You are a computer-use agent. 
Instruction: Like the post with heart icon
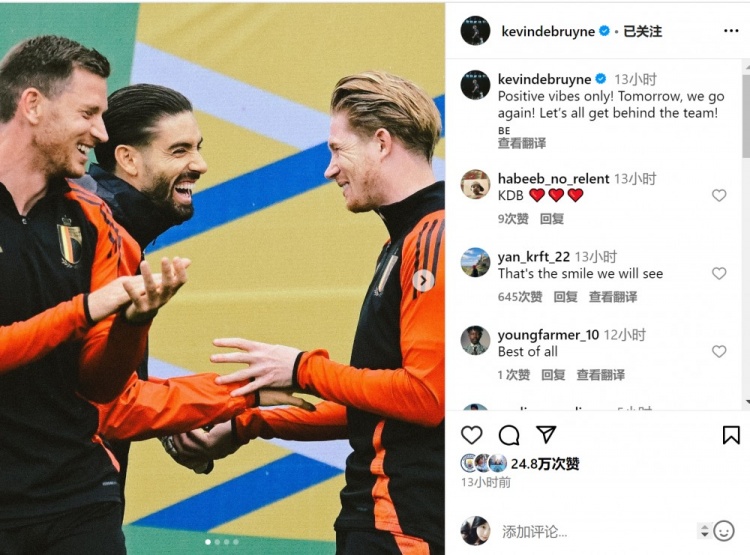pyautogui.click(x=472, y=435)
